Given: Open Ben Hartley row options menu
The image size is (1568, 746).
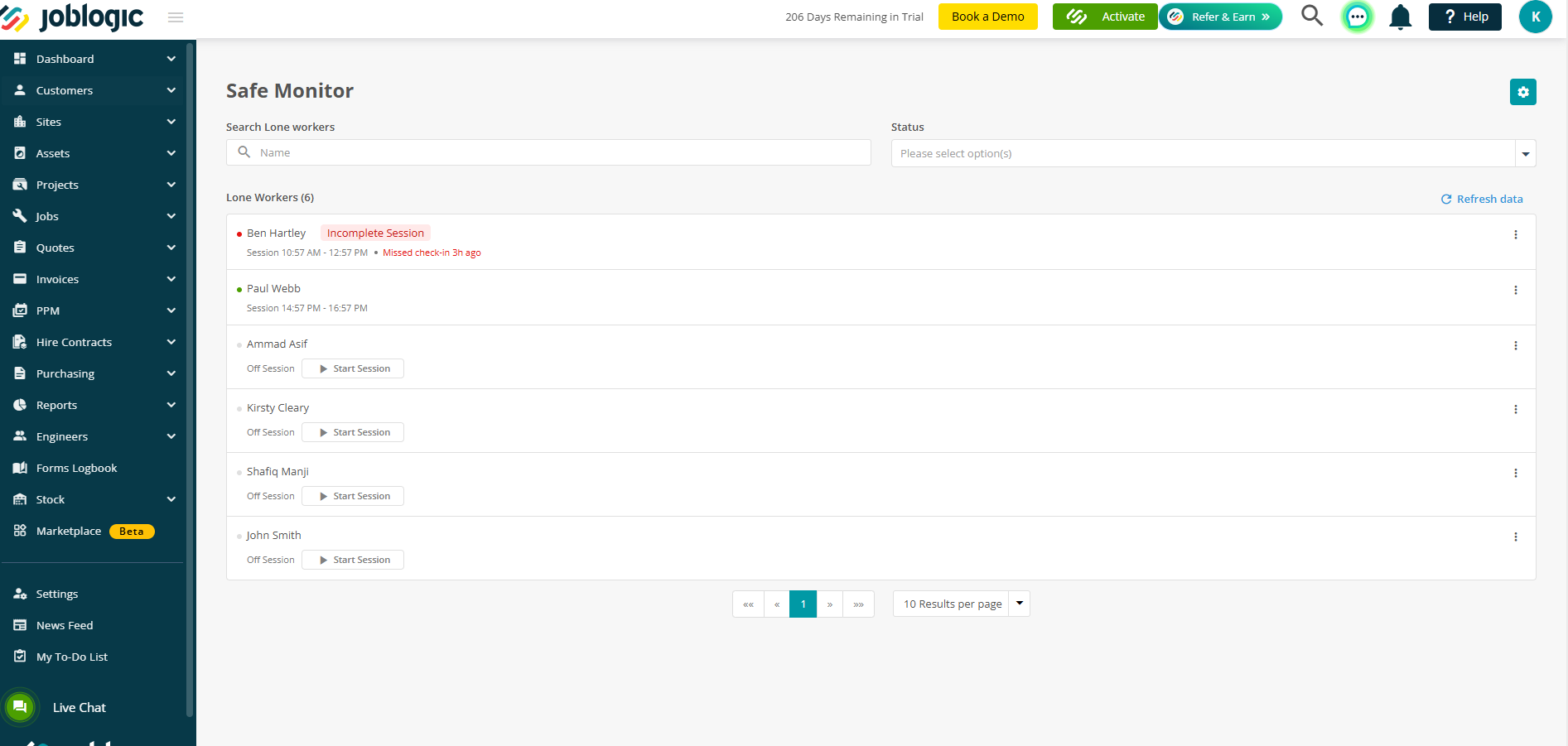Looking at the screenshot, I should tap(1516, 234).
